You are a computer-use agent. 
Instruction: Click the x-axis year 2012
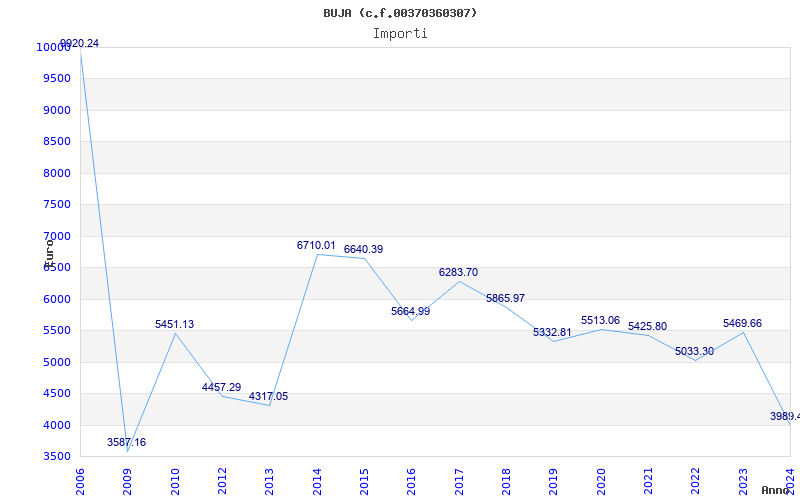point(222,482)
